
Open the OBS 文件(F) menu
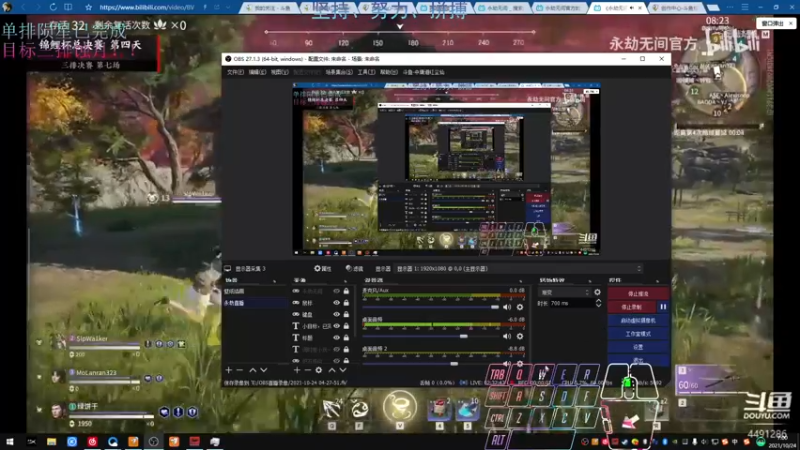[235, 72]
